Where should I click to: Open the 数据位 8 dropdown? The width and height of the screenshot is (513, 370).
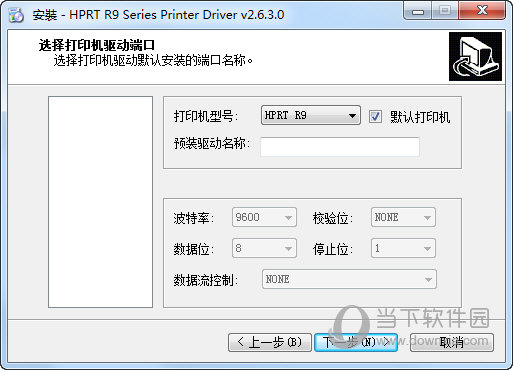[x=264, y=248]
